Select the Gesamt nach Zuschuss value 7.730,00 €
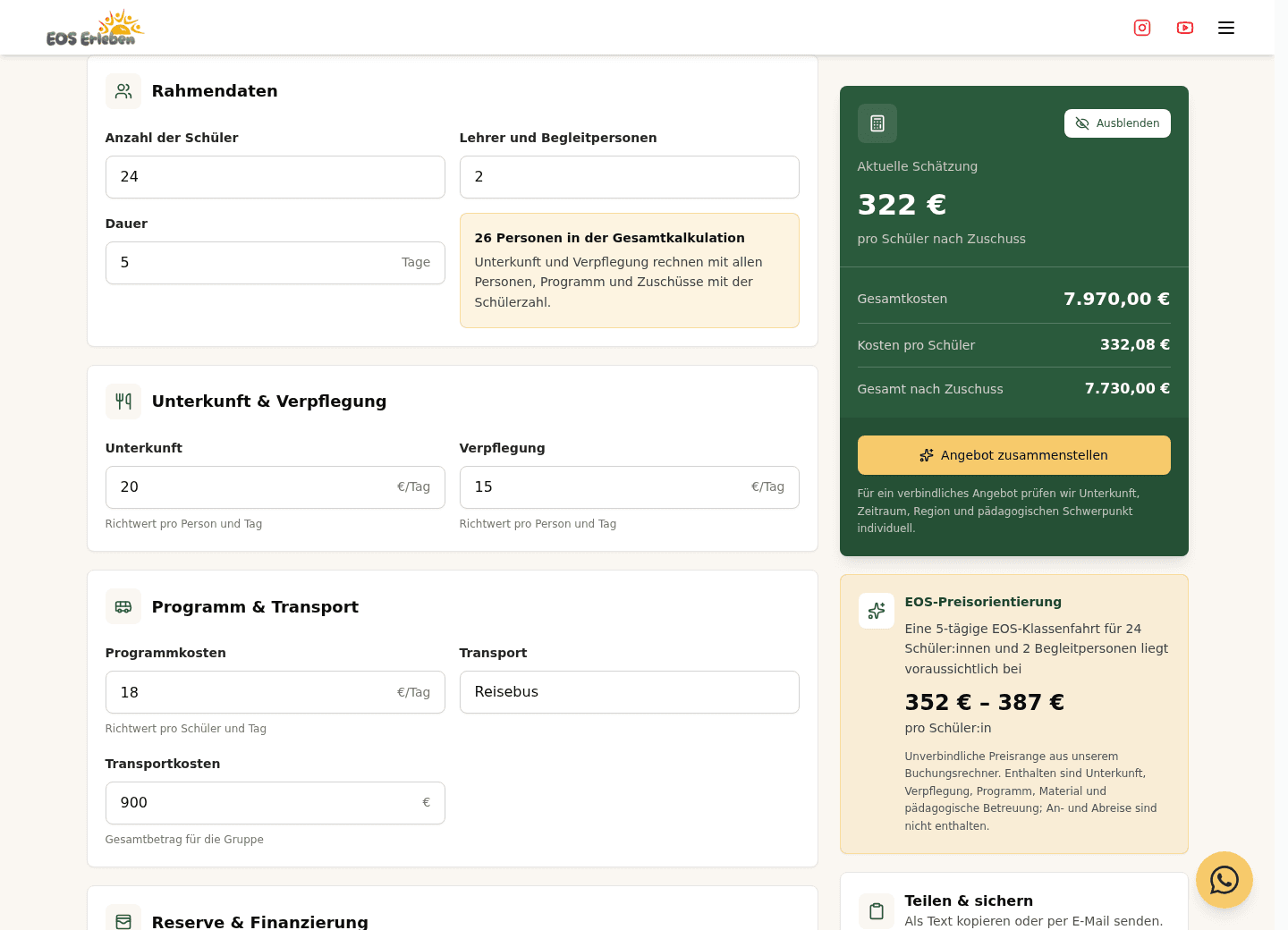Screen dimensions: 1288x930 tap(1127, 388)
